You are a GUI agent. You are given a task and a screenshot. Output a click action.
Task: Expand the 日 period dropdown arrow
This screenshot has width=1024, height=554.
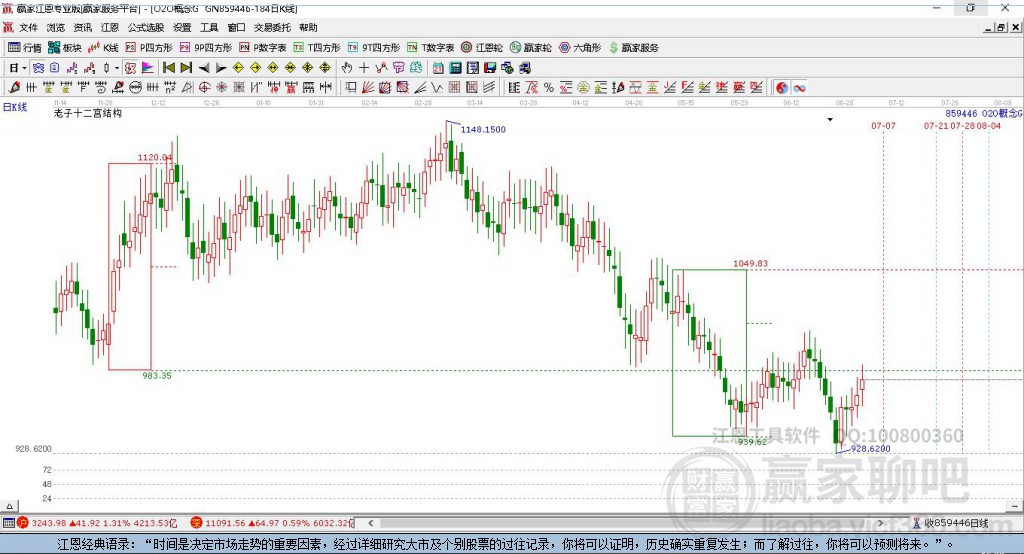(x=24, y=68)
